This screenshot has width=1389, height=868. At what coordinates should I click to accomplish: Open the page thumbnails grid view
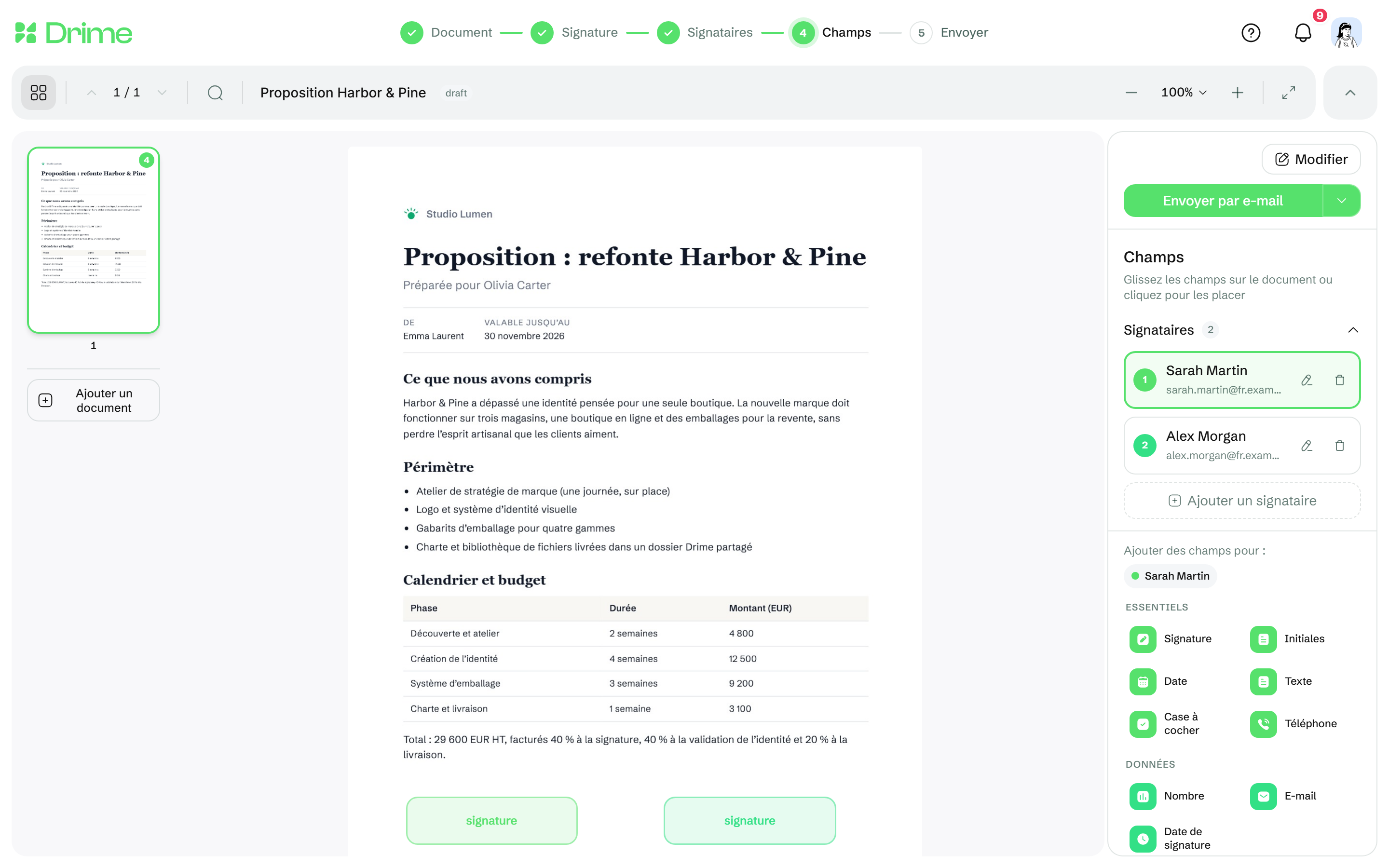39,93
